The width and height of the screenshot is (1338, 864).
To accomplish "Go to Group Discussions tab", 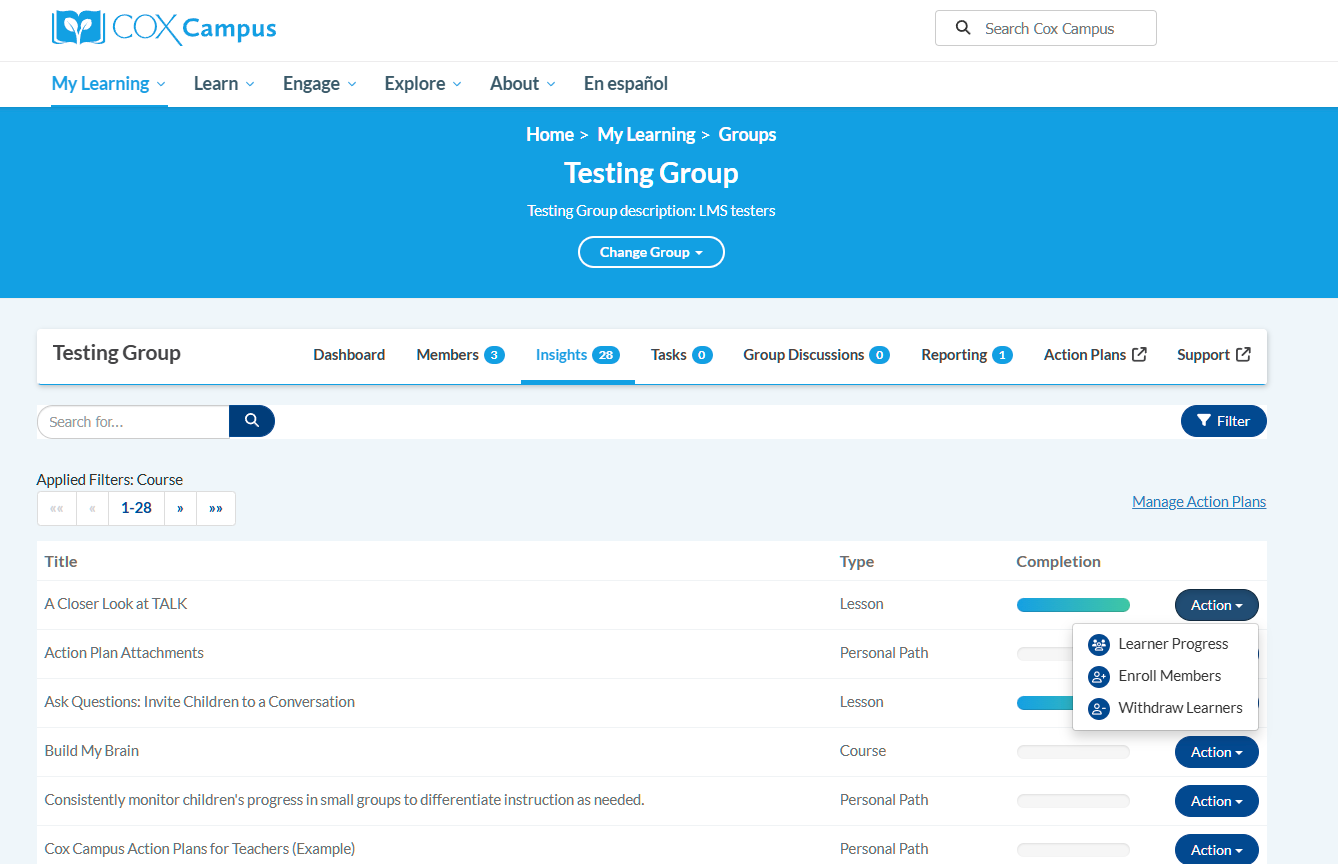I will tap(816, 355).
